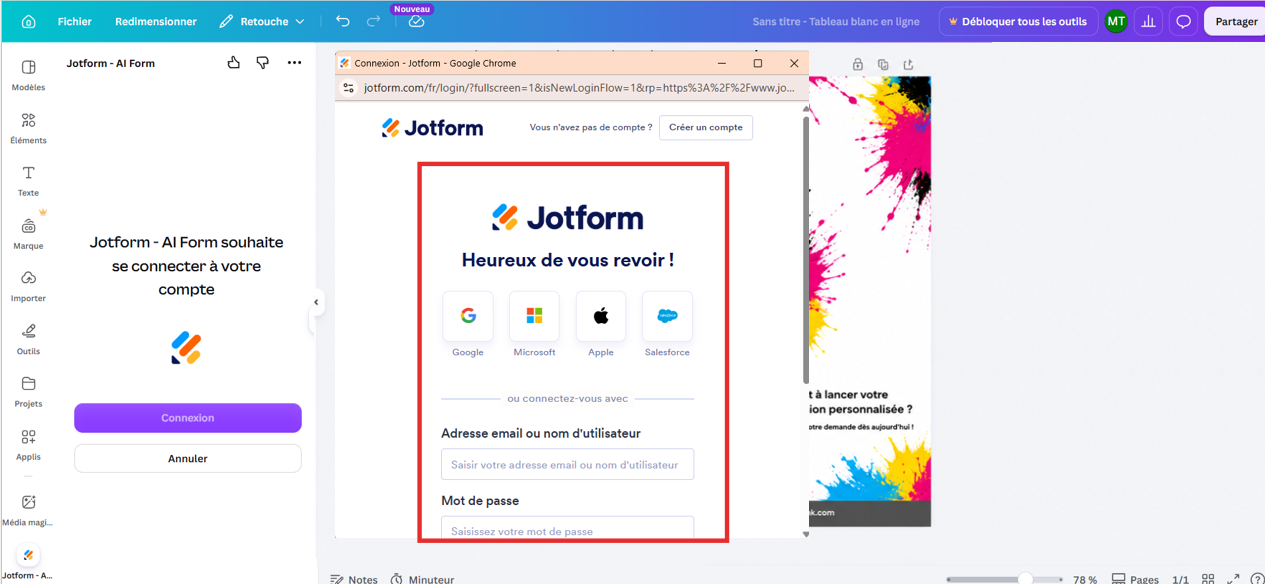This screenshot has height=584, width=1265.
Task: Select the Jotform app in sidebar
Action: [x=28, y=563]
